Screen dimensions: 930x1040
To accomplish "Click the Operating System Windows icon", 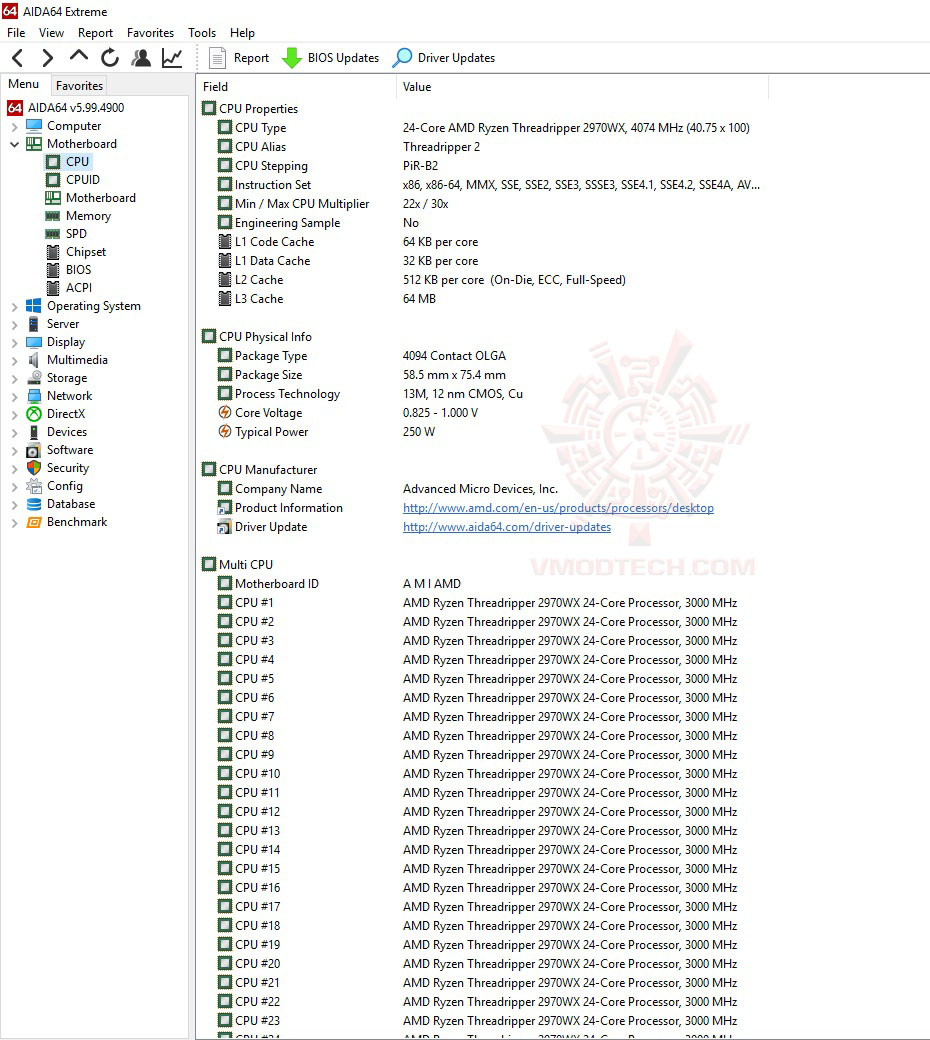I will [x=34, y=306].
